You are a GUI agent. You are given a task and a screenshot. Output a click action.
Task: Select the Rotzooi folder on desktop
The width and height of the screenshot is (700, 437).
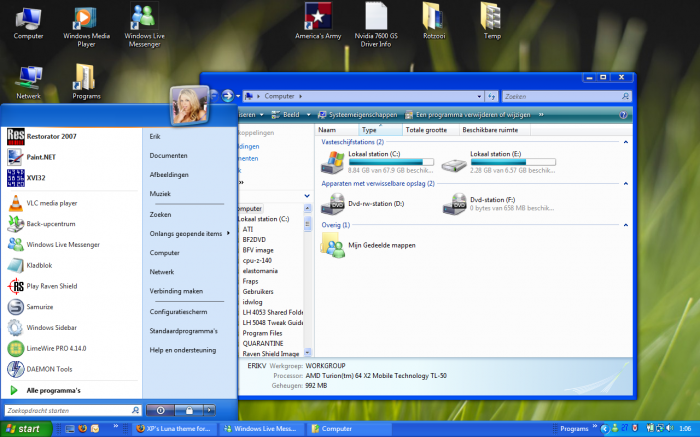(434, 21)
